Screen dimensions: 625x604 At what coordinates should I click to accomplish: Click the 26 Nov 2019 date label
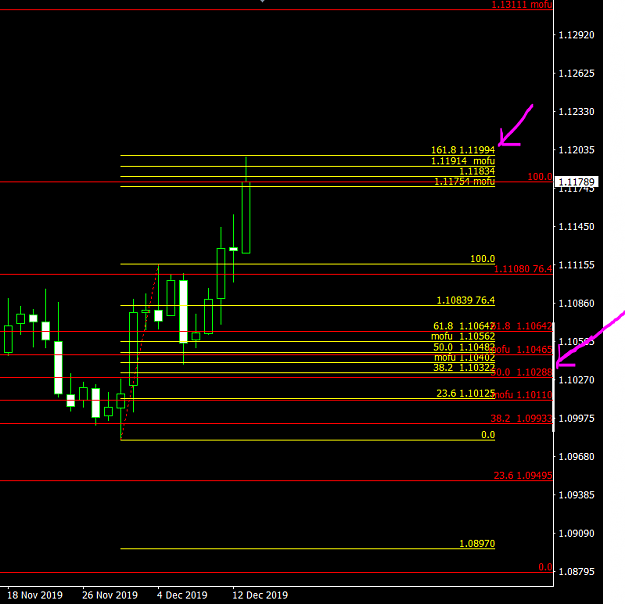110,595
